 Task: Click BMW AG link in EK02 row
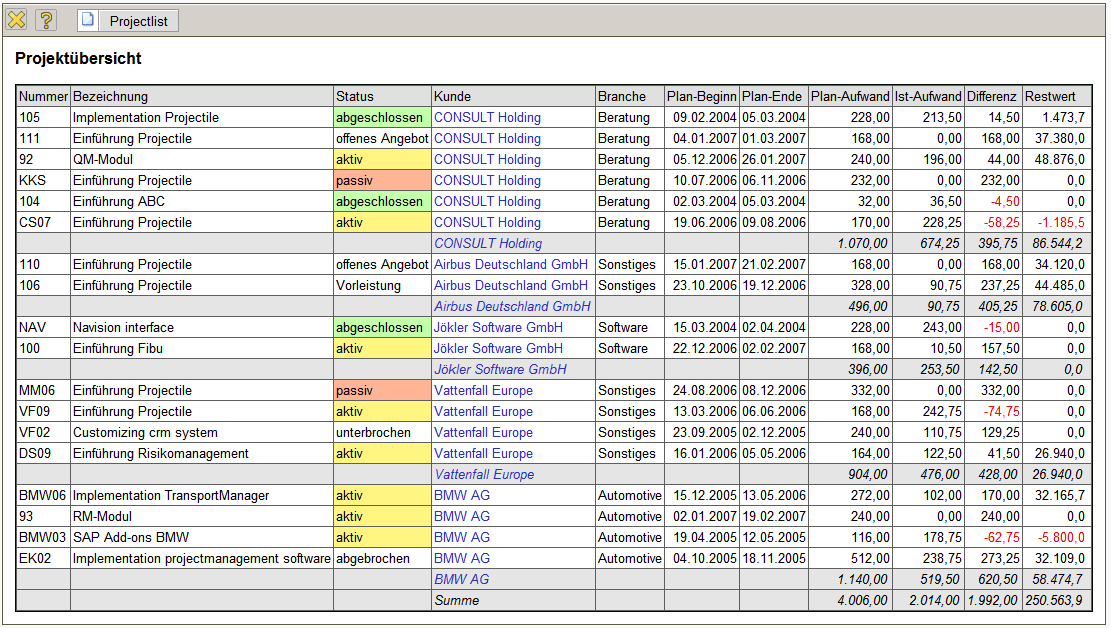point(462,559)
